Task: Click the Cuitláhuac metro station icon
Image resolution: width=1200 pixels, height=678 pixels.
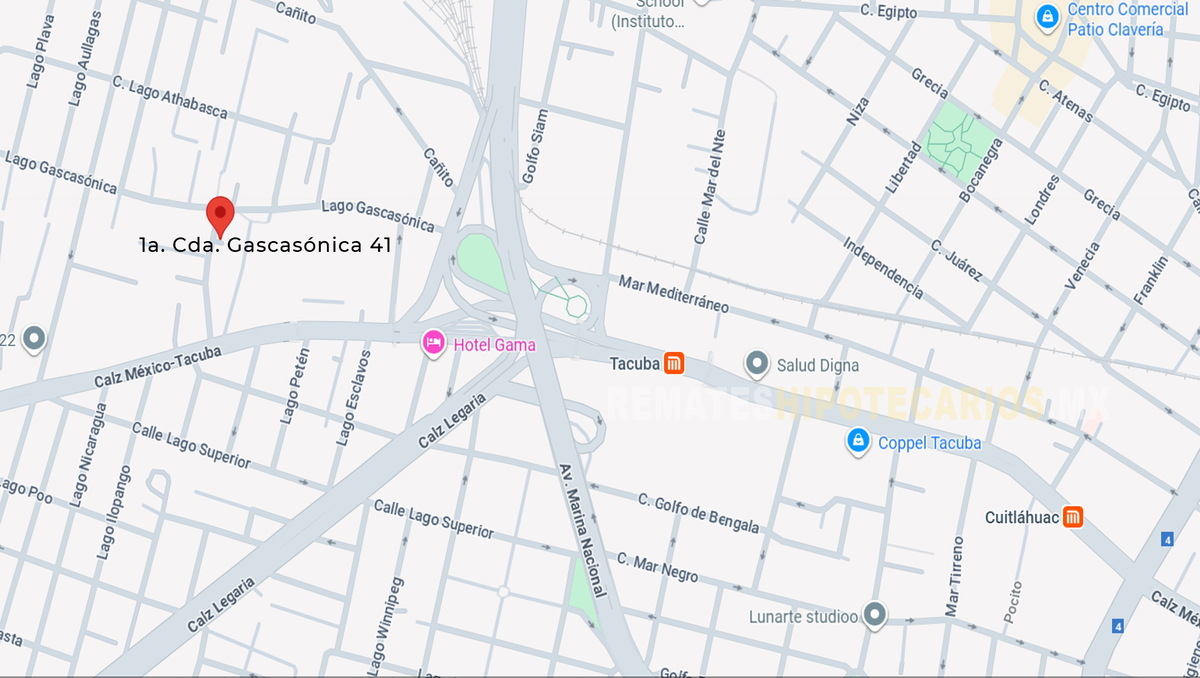Action: coord(1073,517)
